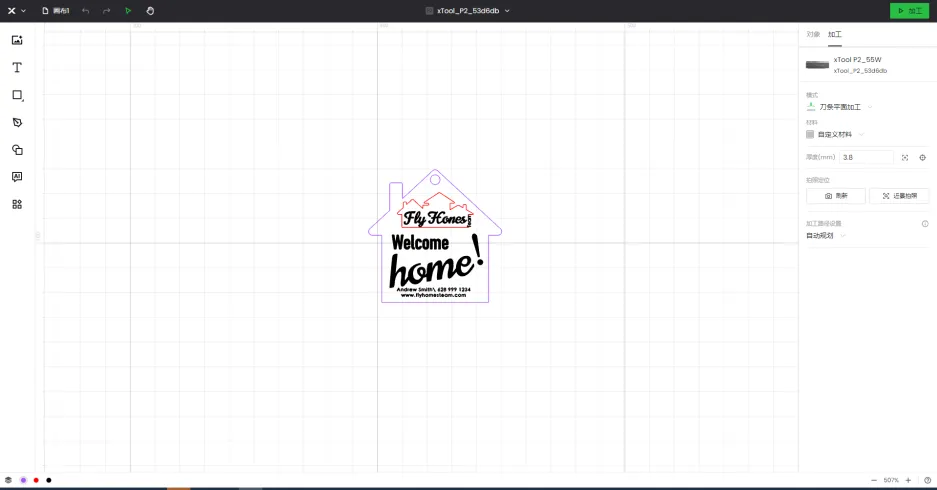Zoom in with the plus button
The height and width of the screenshot is (490, 937).
[x=908, y=480]
